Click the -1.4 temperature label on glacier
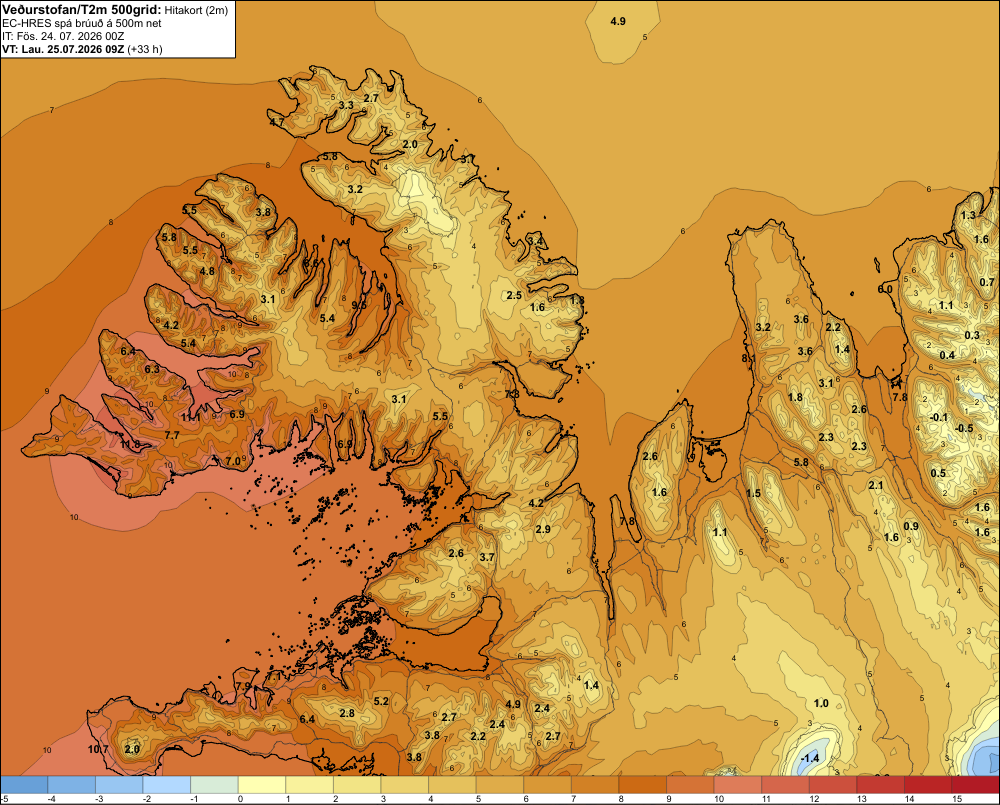This screenshot has height=805, width=1000. 809,758
